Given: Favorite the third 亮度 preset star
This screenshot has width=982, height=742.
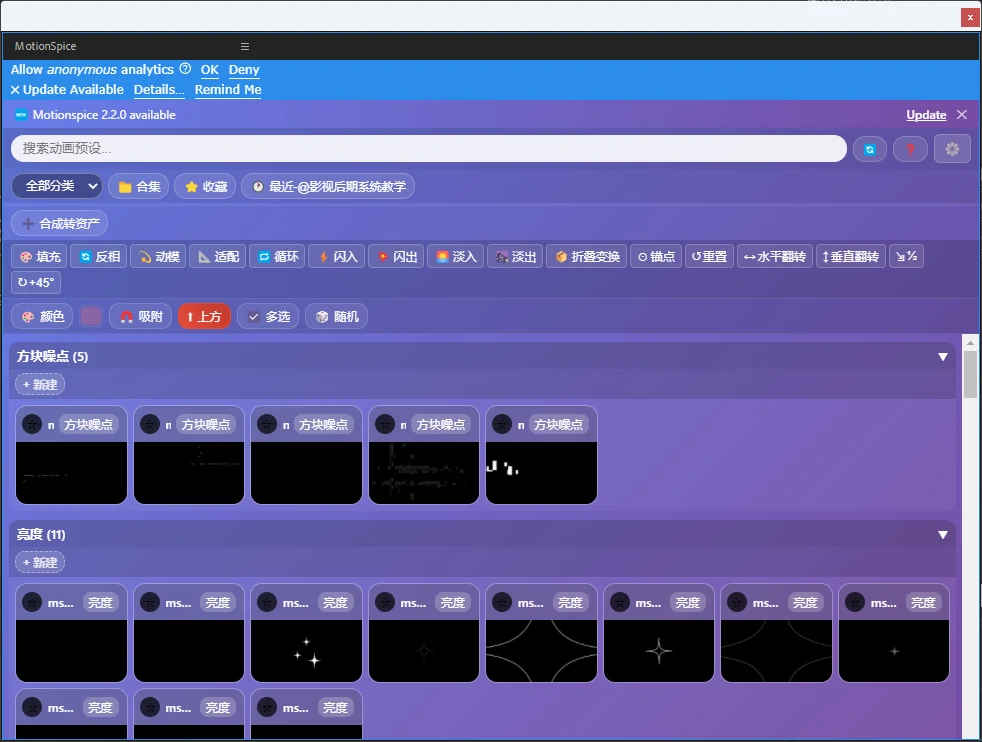Looking at the screenshot, I should click(x=267, y=602).
